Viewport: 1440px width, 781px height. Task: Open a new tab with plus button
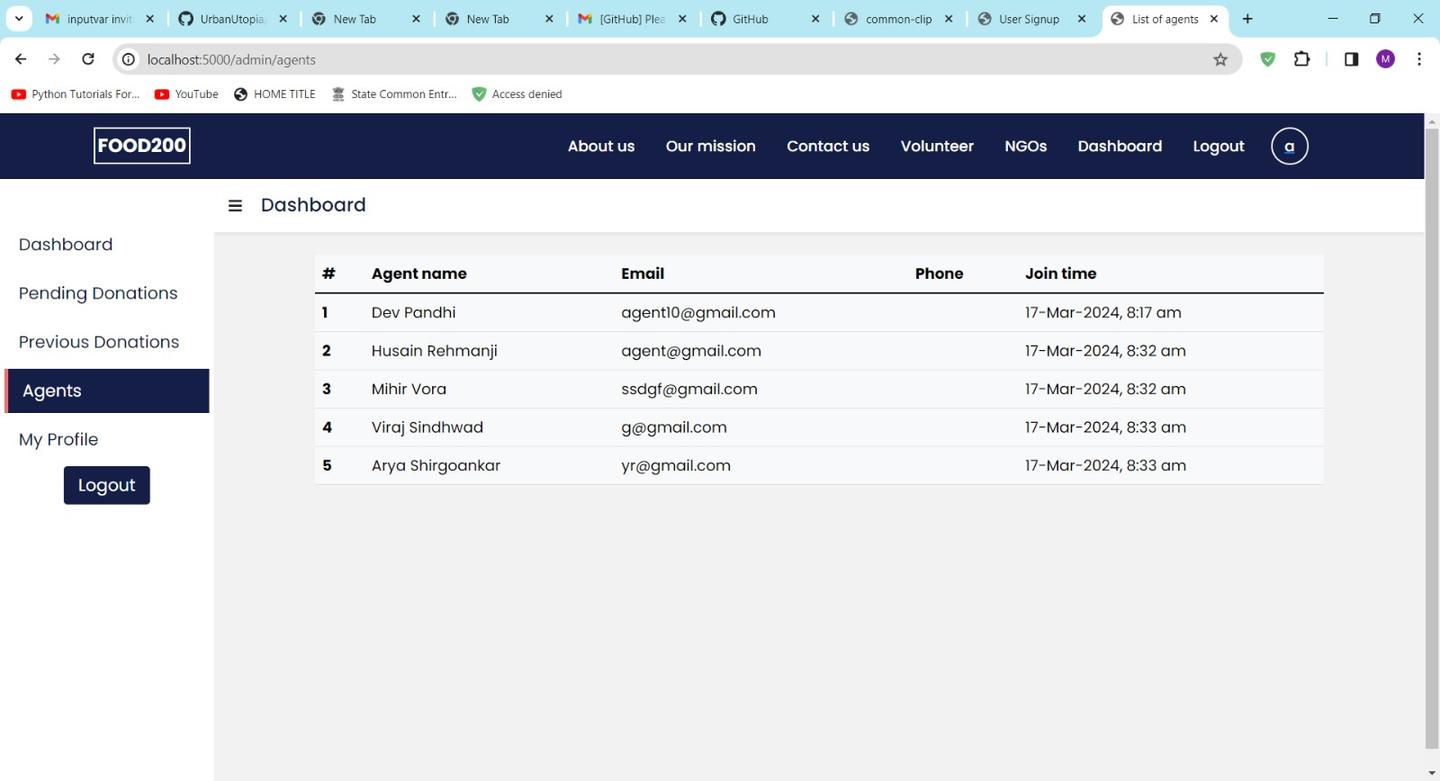[1247, 19]
